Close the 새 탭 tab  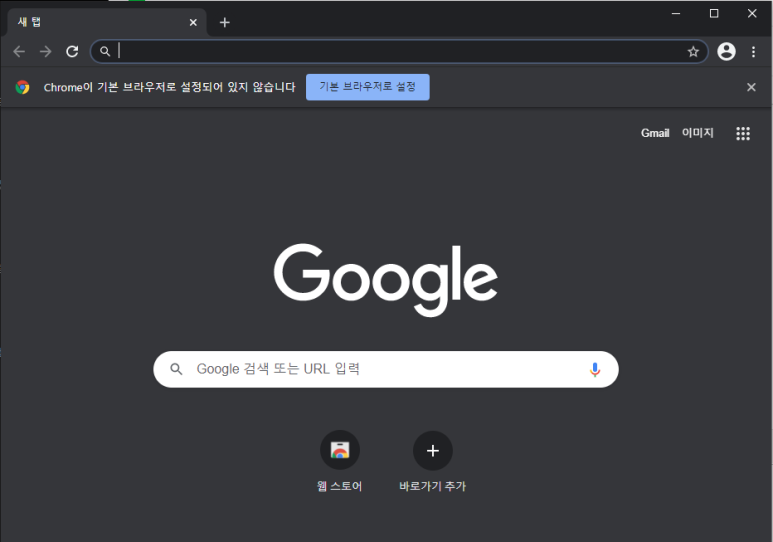click(x=193, y=22)
